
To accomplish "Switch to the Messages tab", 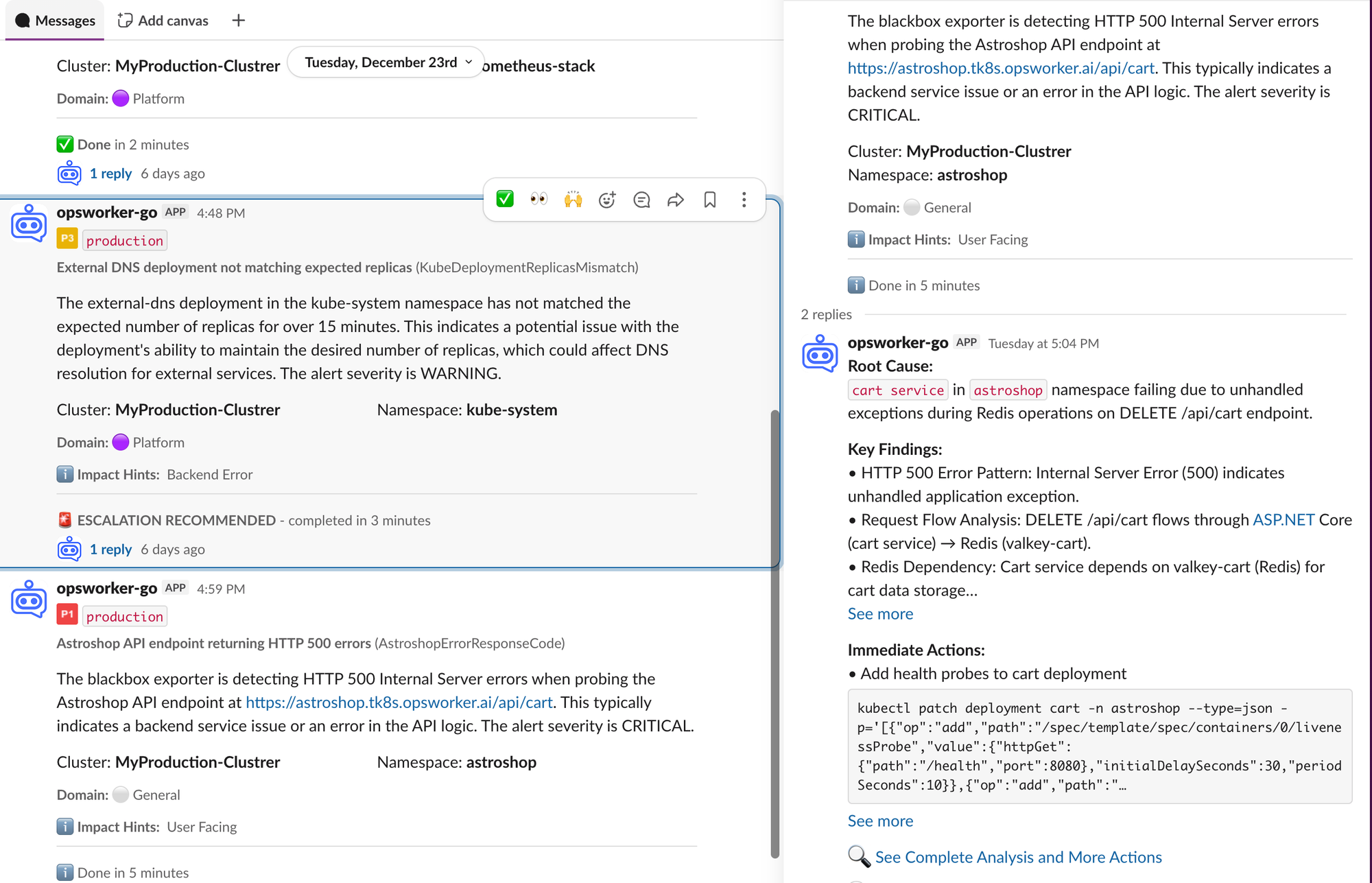I will click(55, 21).
